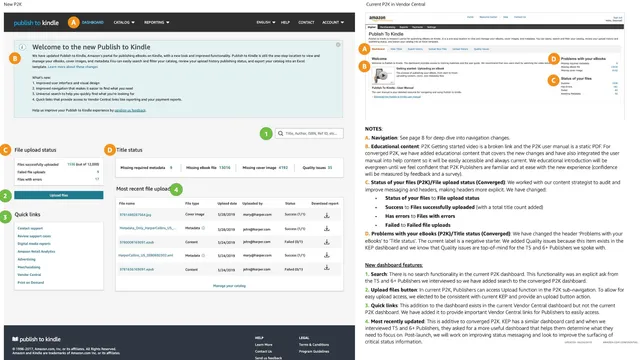Open the Manage your catalog link
Image resolution: width=640 pixels, height=360 pixels.
229,286
